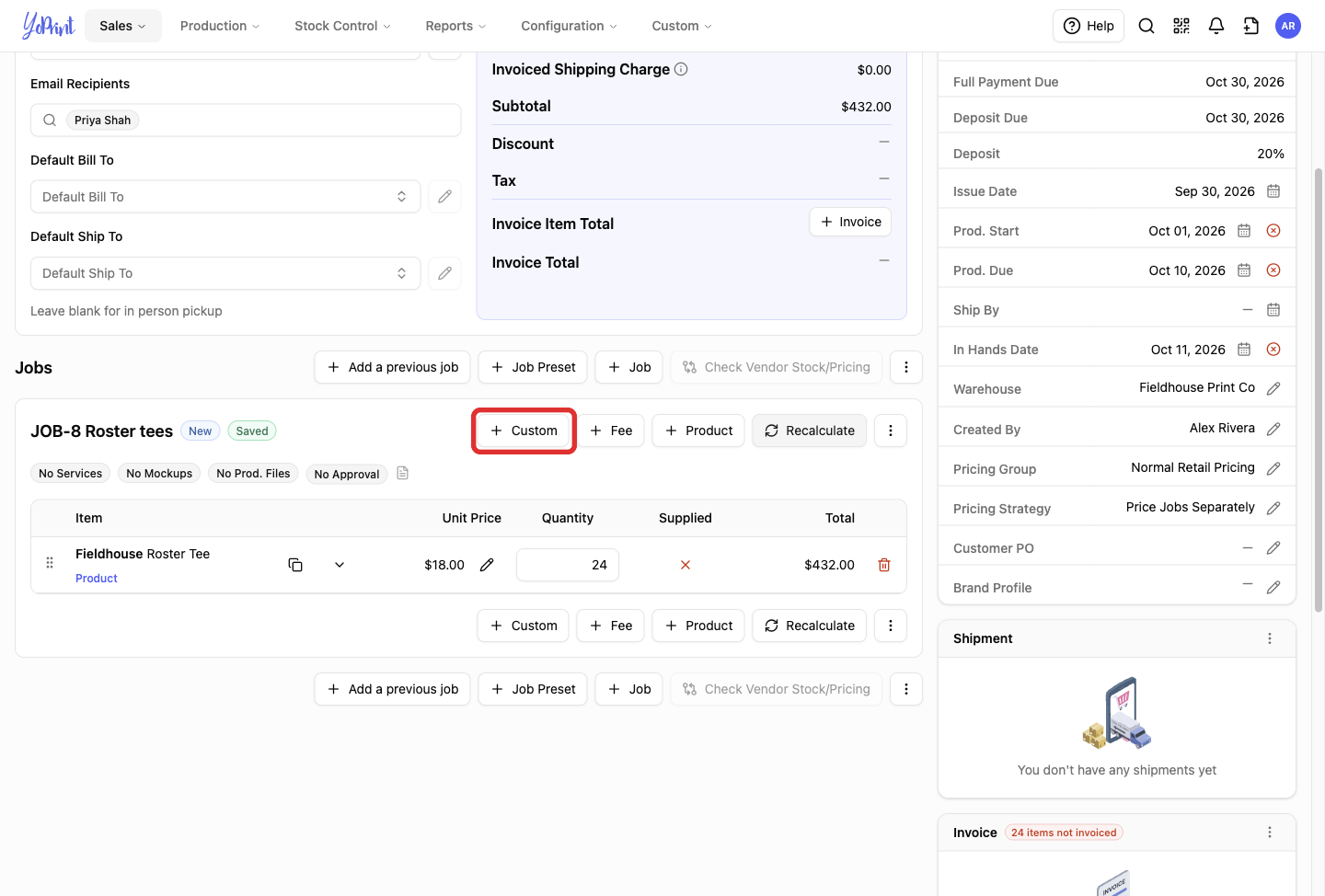Click the No Mockups tag
Viewport: 1325px width, 896px height.
[159, 474]
